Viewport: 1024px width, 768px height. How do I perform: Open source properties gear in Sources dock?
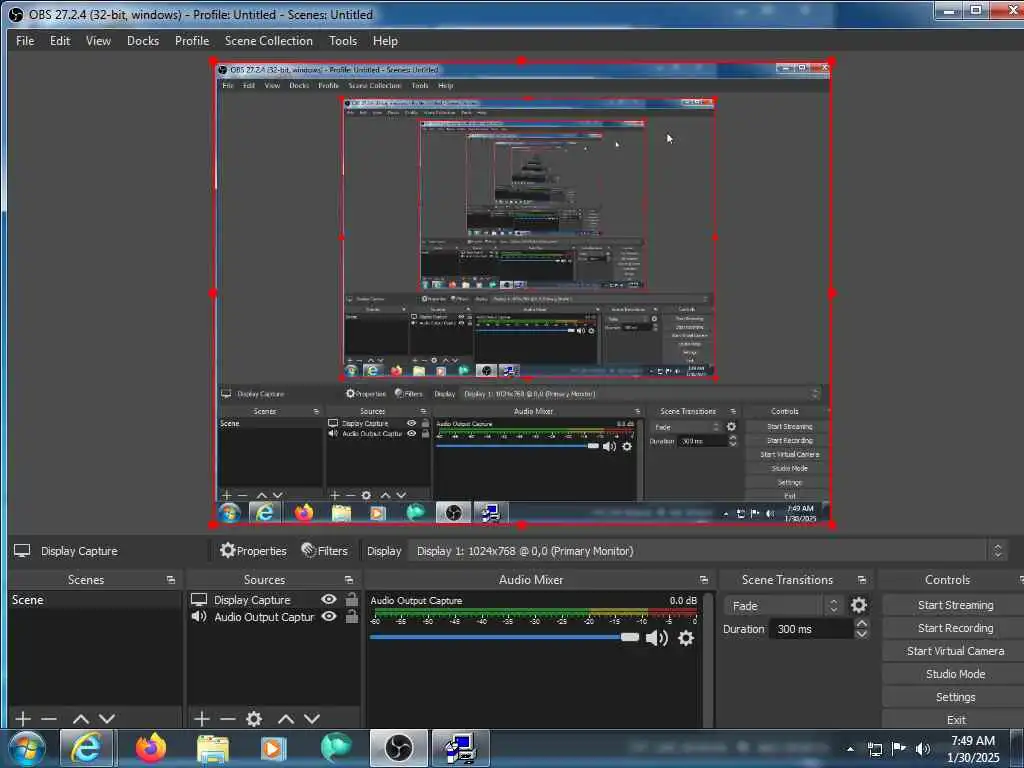pyautogui.click(x=254, y=719)
